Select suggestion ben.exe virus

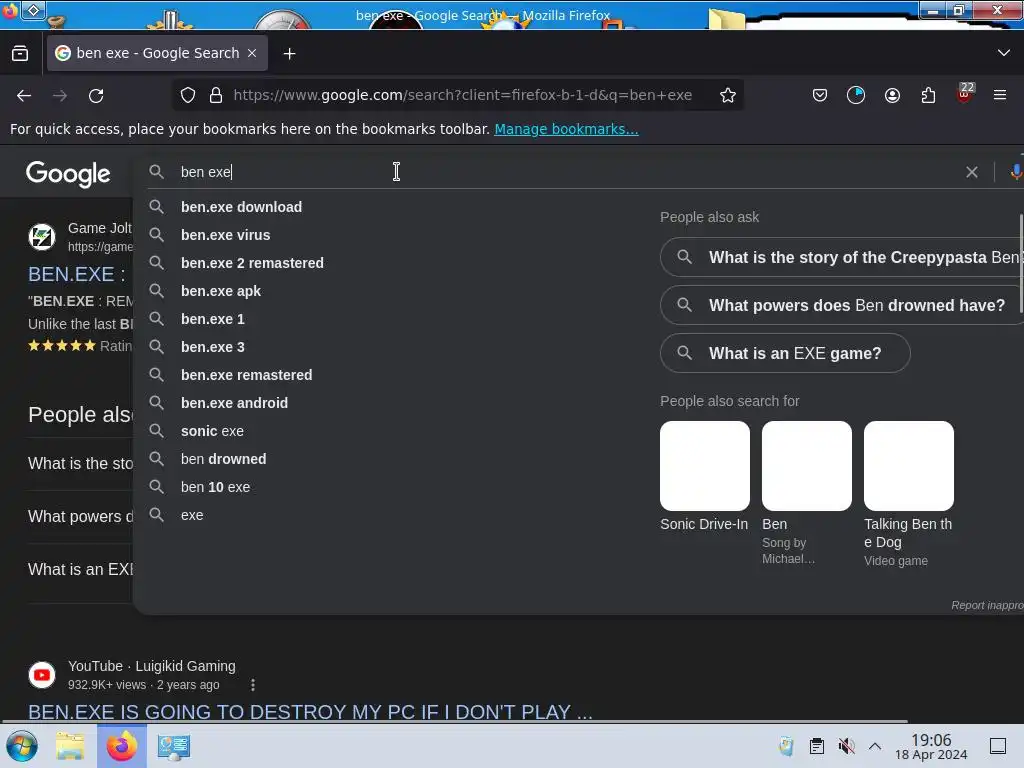click(x=225, y=235)
